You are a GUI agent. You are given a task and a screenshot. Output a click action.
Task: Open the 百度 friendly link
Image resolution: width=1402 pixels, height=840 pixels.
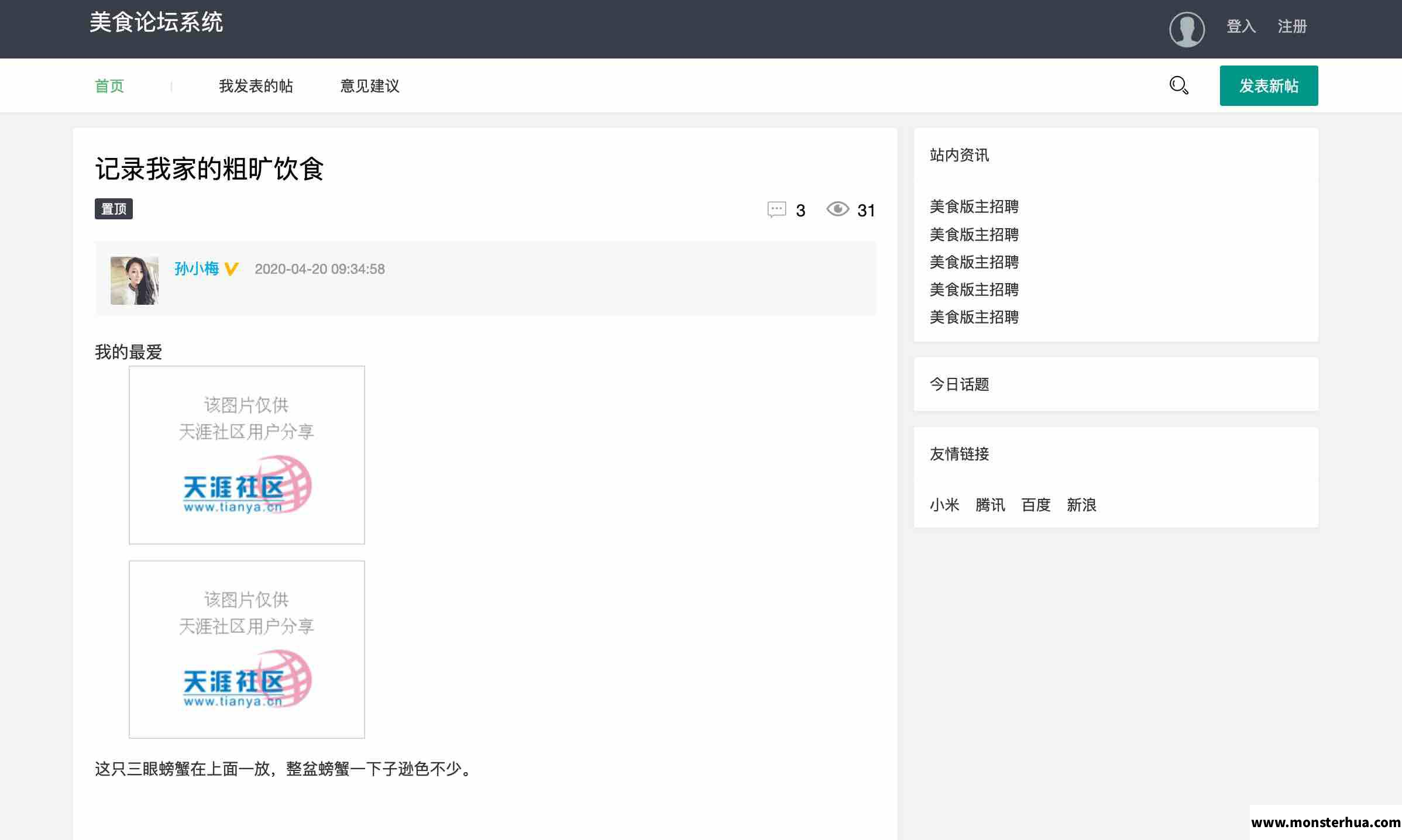tap(1036, 505)
